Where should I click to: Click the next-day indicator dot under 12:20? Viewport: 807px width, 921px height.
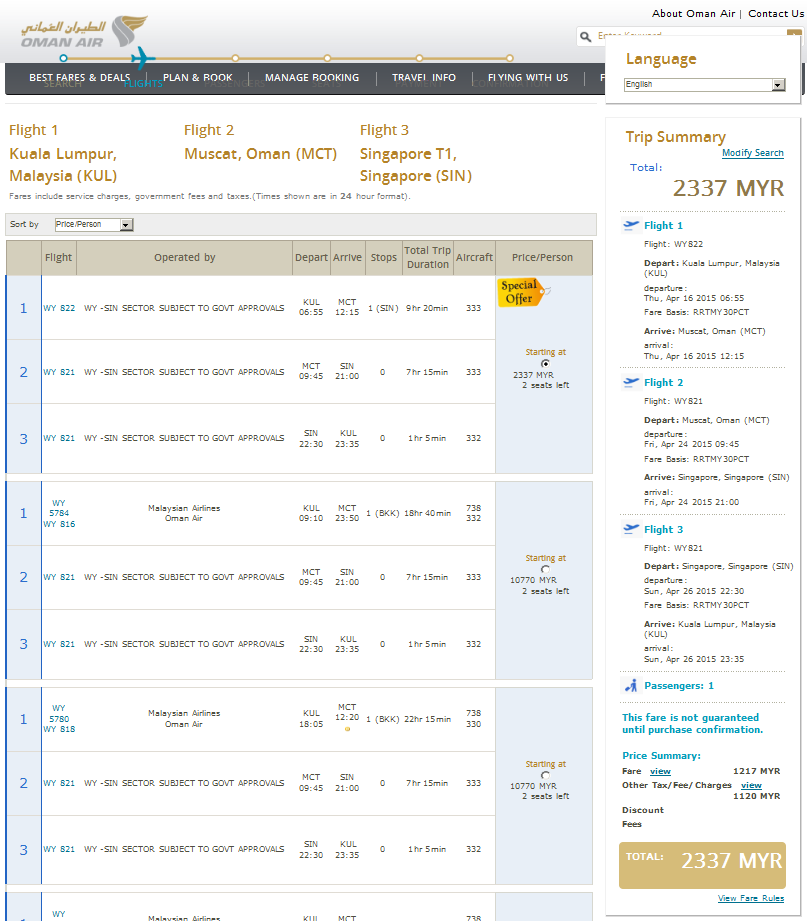(347, 729)
